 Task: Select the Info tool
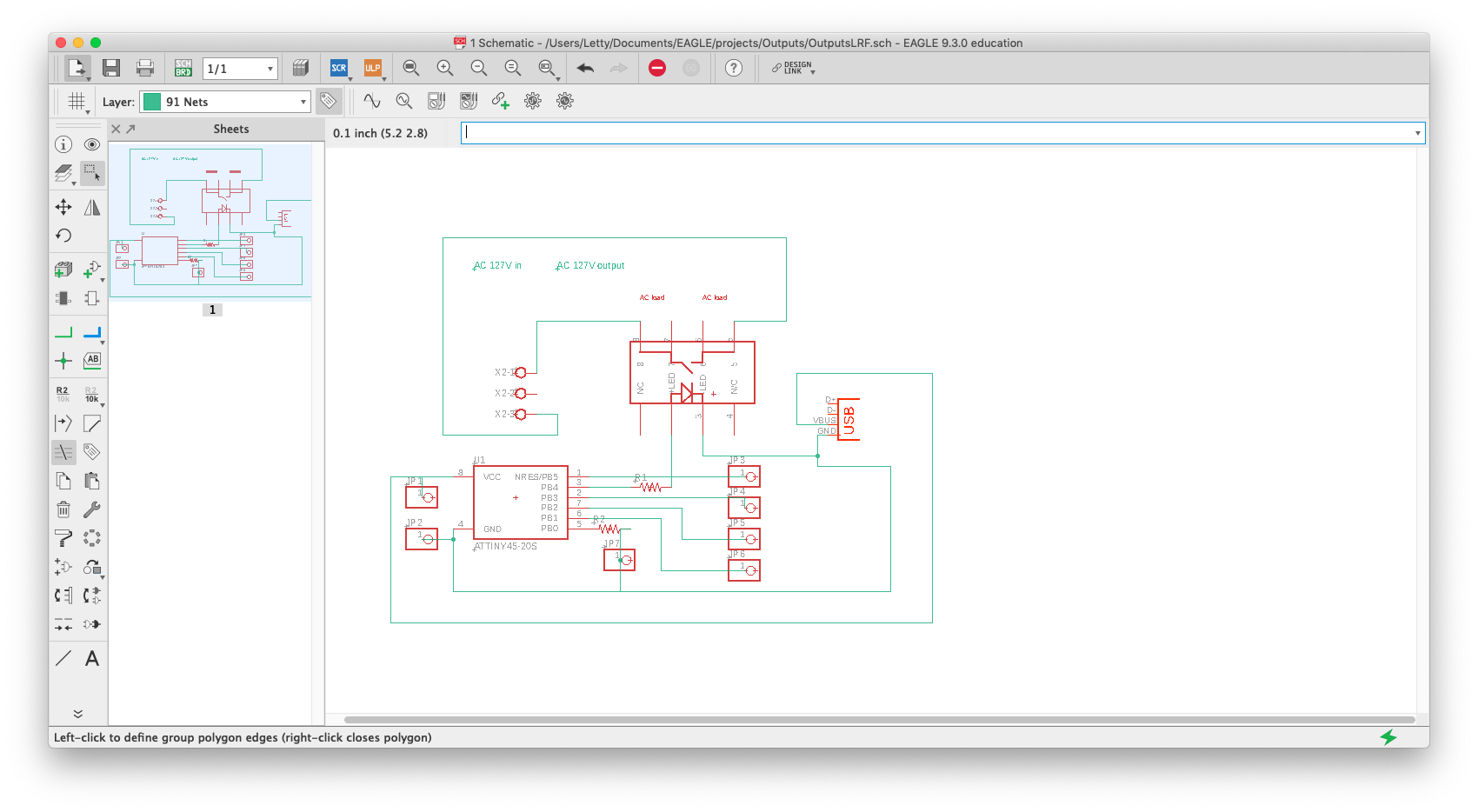pyautogui.click(x=63, y=144)
